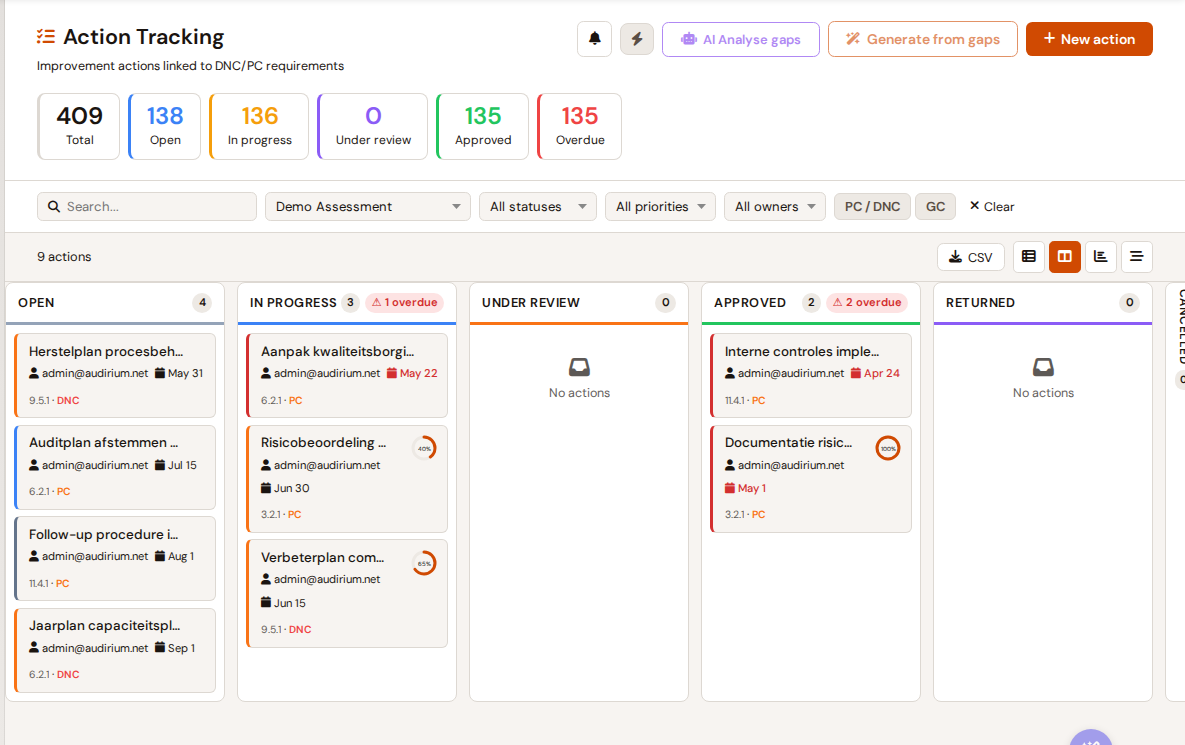Click the Sep 1 calendar icon
The image size is (1185, 745).
[x=159, y=648]
